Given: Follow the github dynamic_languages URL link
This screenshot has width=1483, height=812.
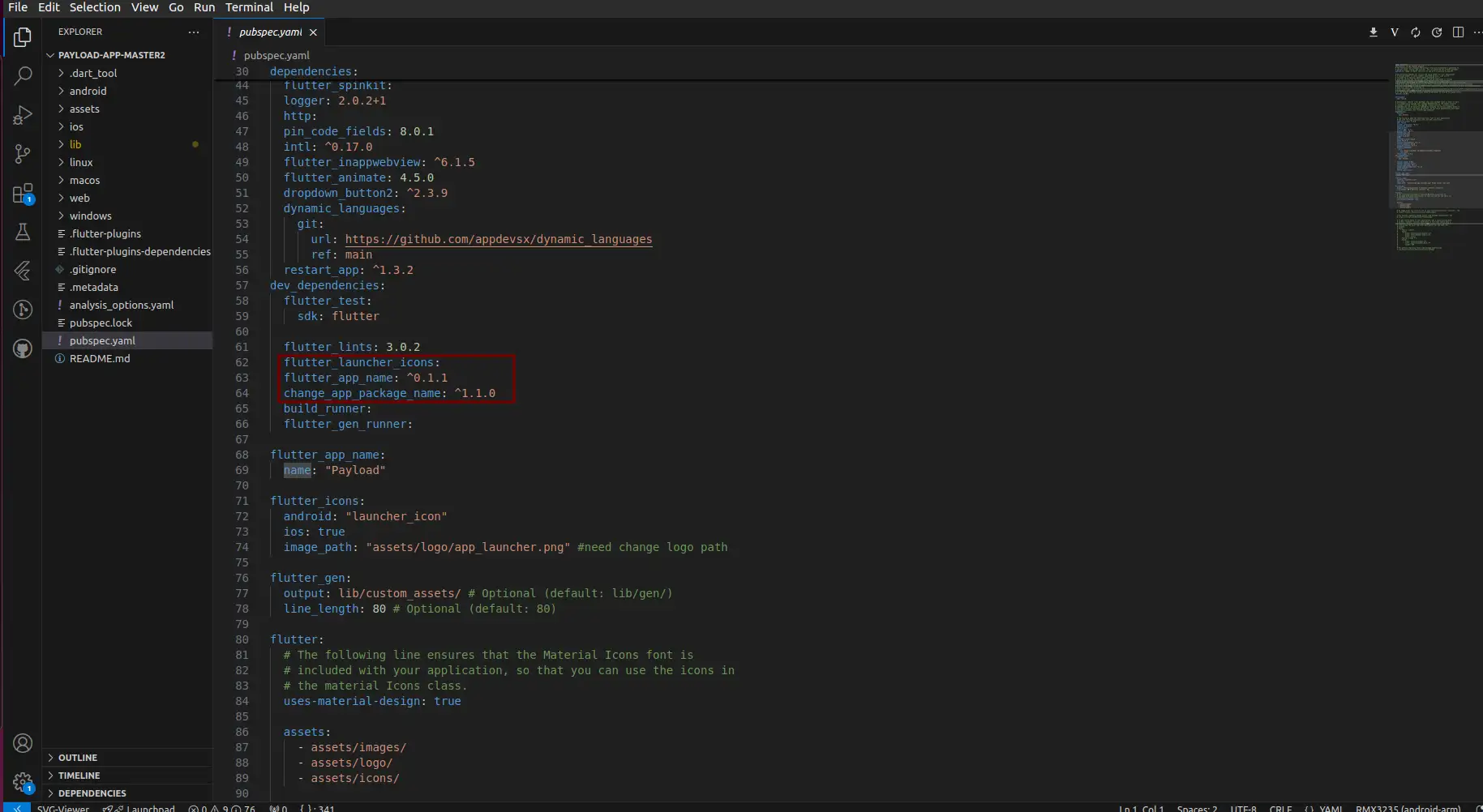Looking at the screenshot, I should (499, 239).
